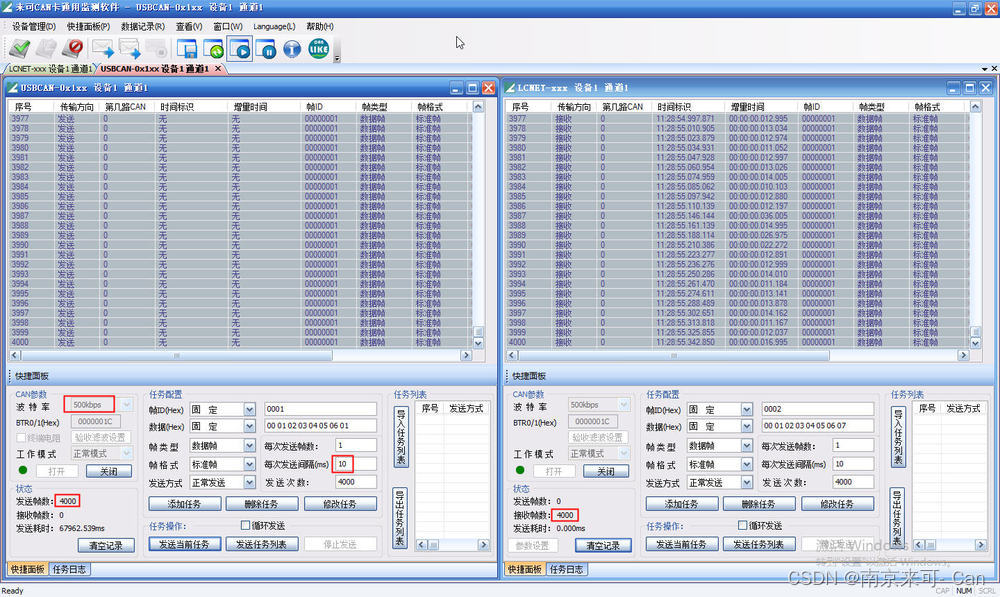Click the LCNET frame list horizontal scrollbar thumb

coord(673,355)
